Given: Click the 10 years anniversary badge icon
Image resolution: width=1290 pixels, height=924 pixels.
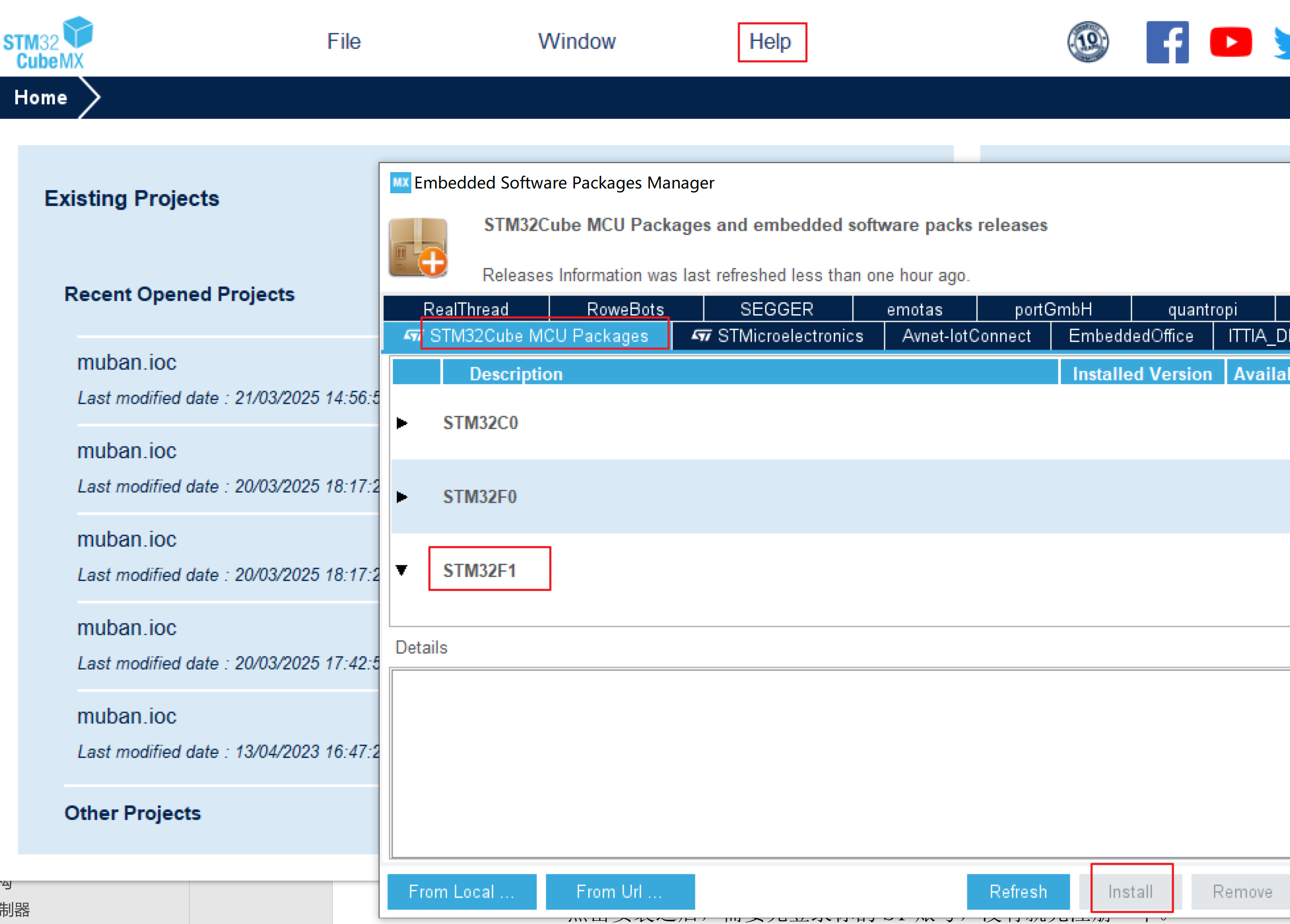Looking at the screenshot, I should coord(1088,42).
